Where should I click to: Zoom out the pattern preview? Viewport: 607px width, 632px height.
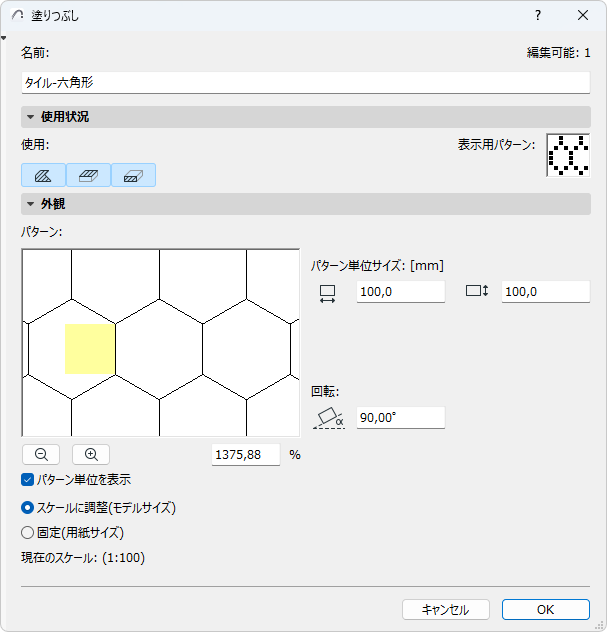pos(41,454)
